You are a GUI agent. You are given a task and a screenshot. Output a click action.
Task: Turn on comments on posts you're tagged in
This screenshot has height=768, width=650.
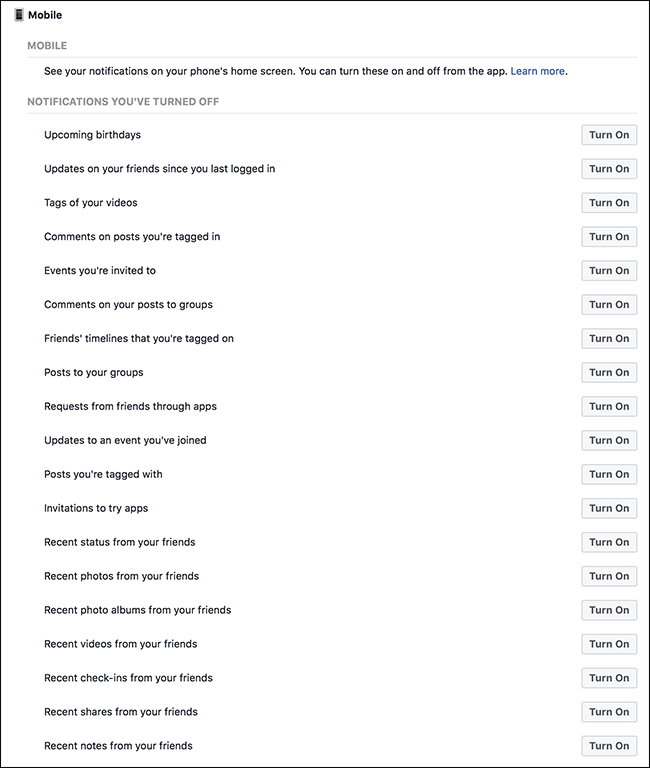tap(609, 237)
